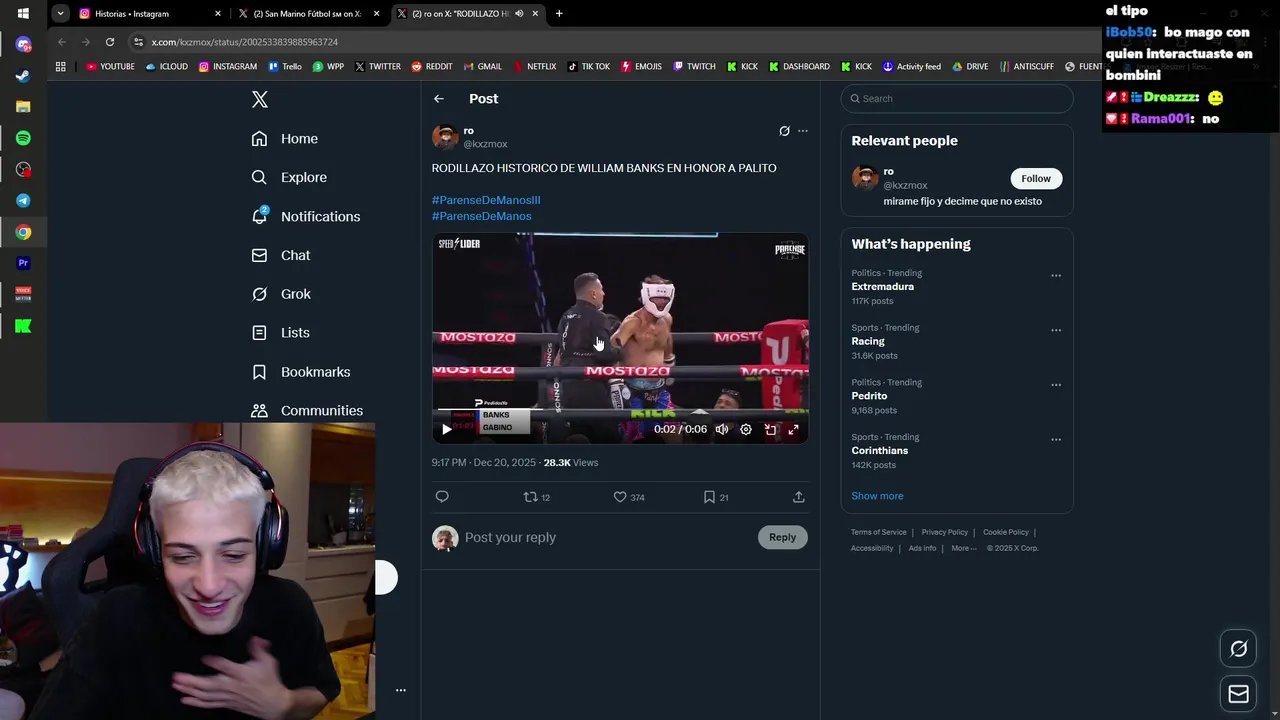Open ro avatar in Relevant people
This screenshot has height=720, width=1280.
[865, 178]
